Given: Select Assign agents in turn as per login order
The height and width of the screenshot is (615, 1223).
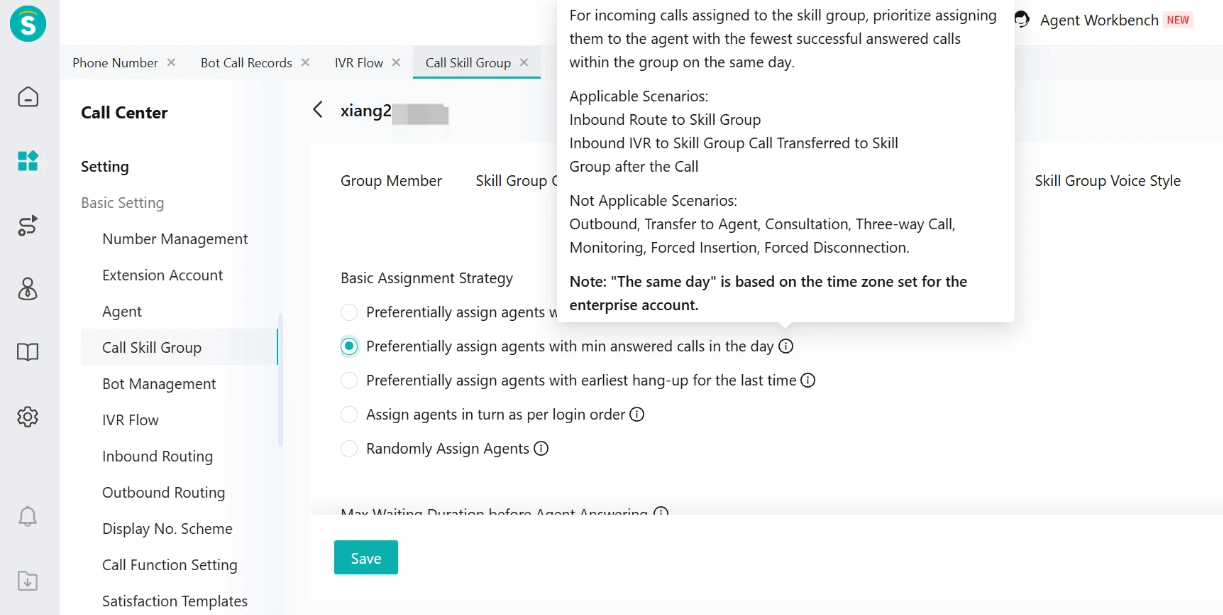Looking at the screenshot, I should click(349, 414).
